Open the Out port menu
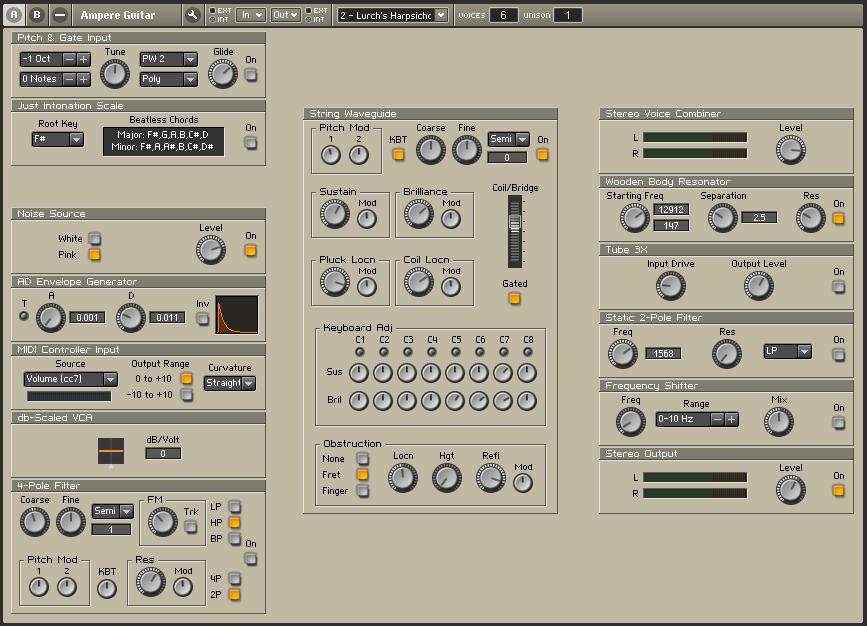867x626 pixels. click(285, 15)
